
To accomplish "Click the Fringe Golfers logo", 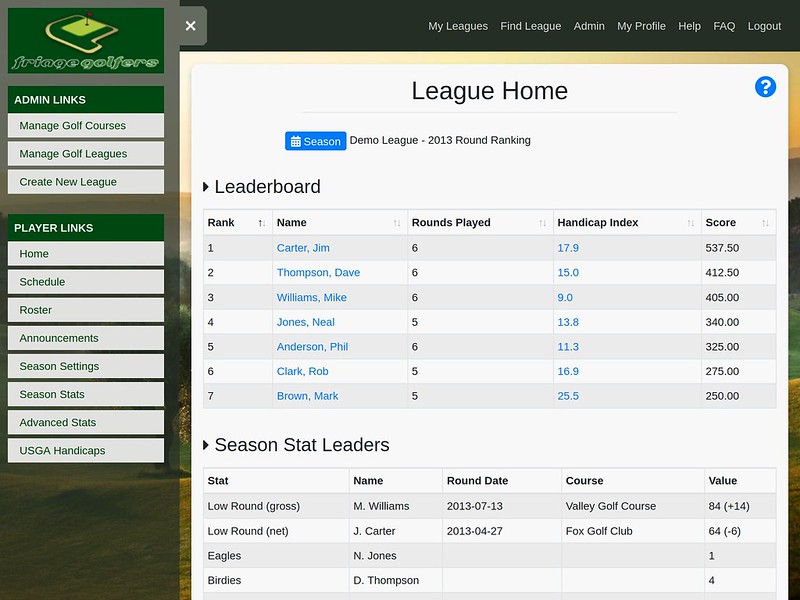I will click(85, 40).
